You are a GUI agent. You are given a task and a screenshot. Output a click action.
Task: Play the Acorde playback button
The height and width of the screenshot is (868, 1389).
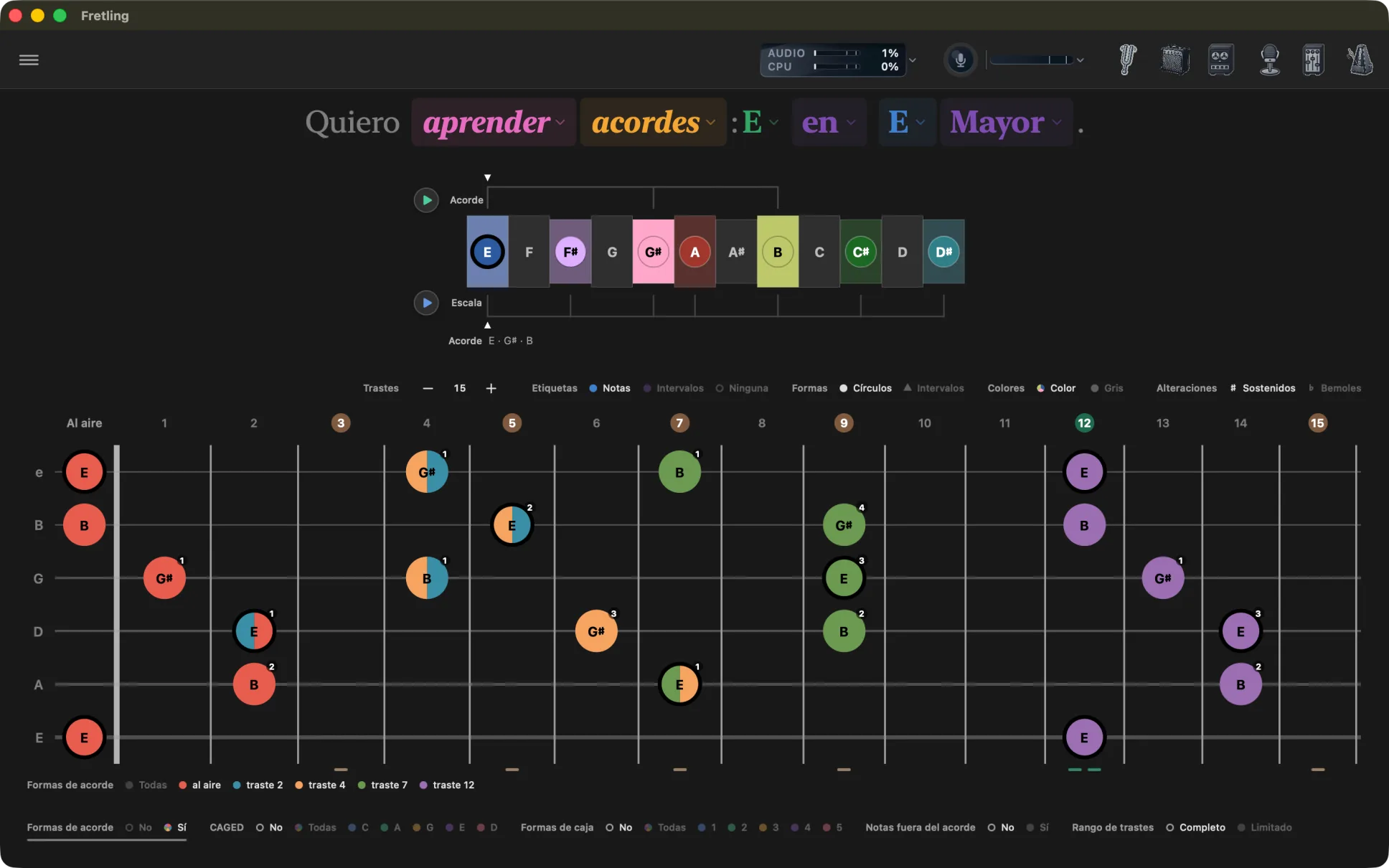point(426,200)
